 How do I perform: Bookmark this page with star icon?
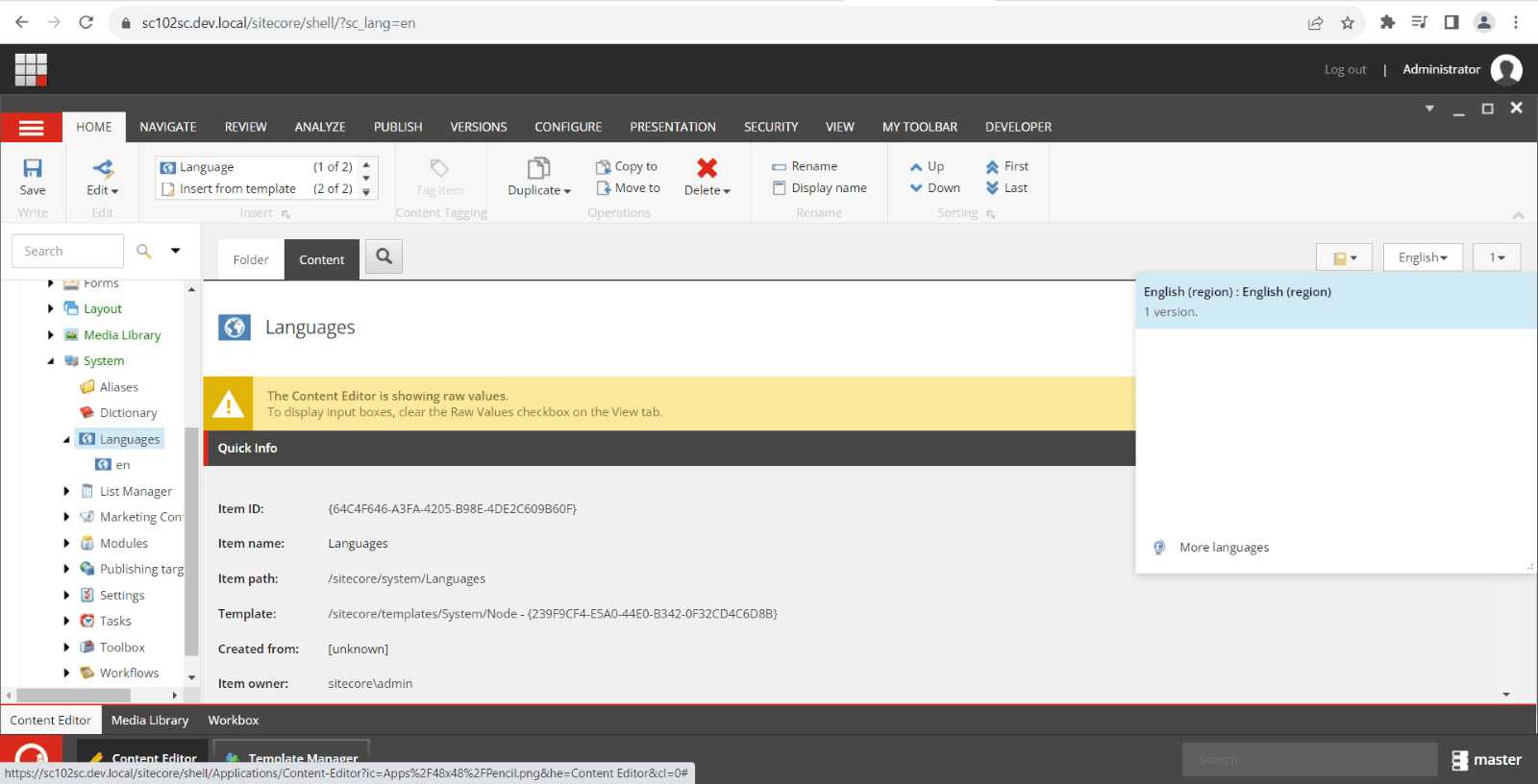1348,23
